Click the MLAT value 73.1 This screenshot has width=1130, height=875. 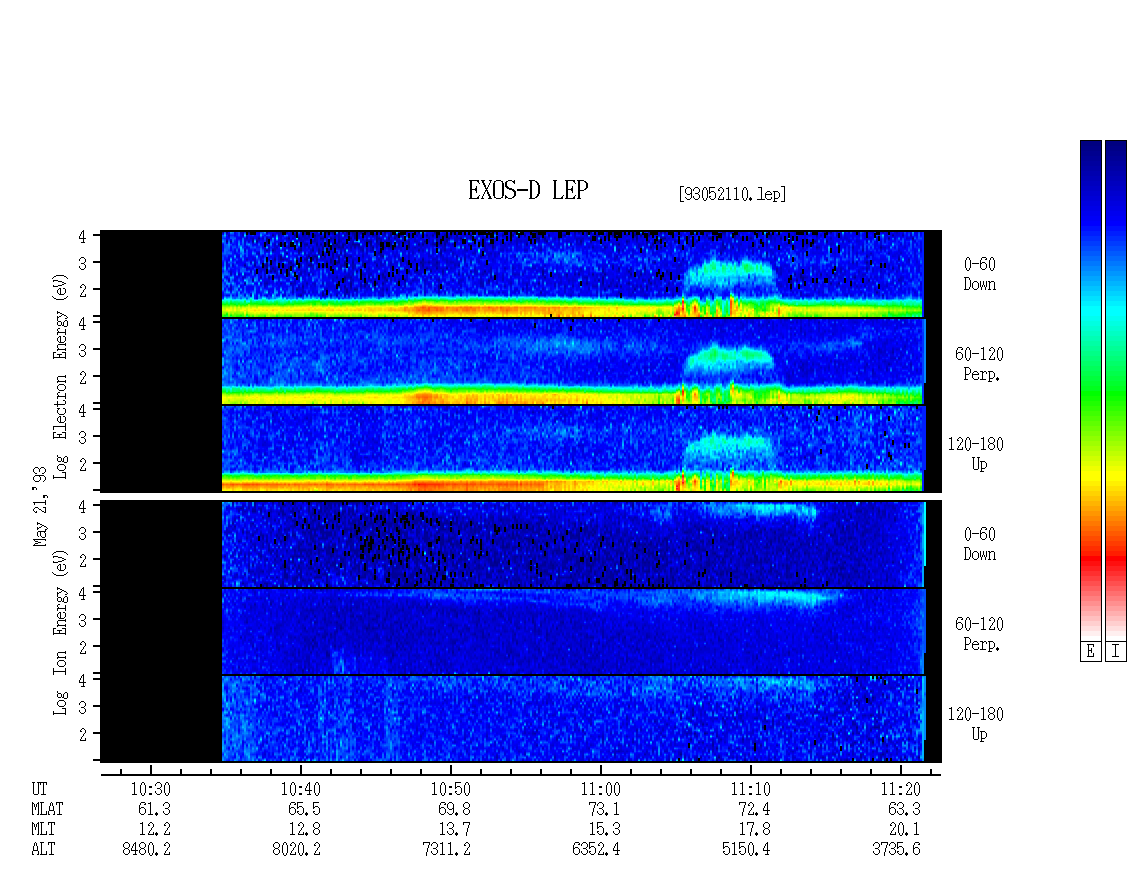coord(604,809)
